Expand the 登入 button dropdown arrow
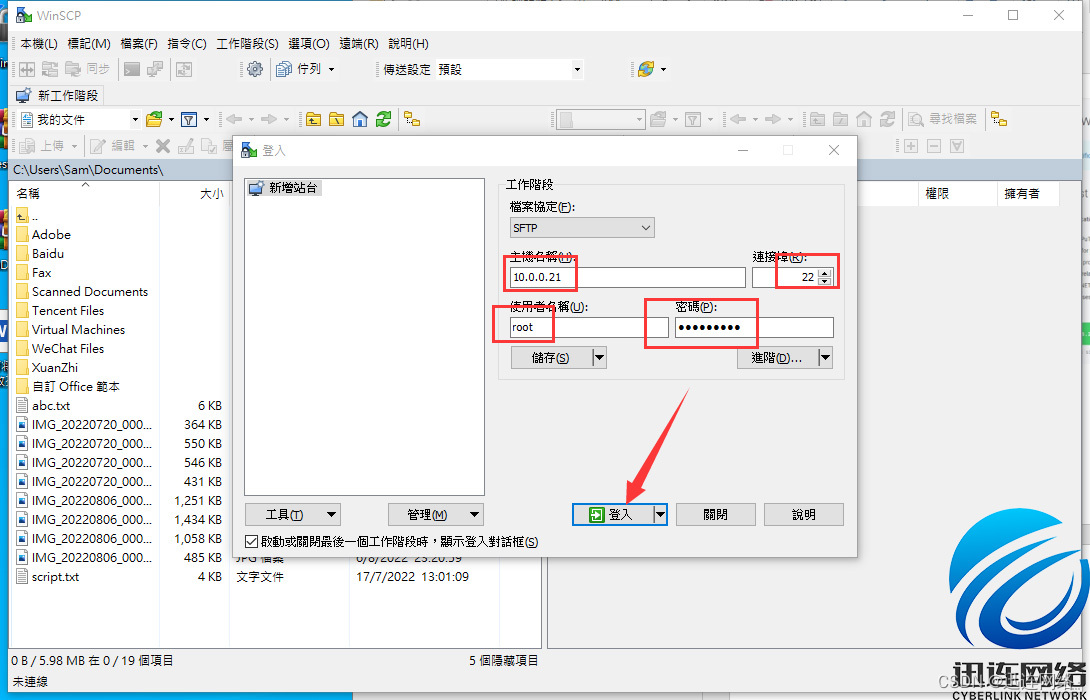 tap(660, 515)
